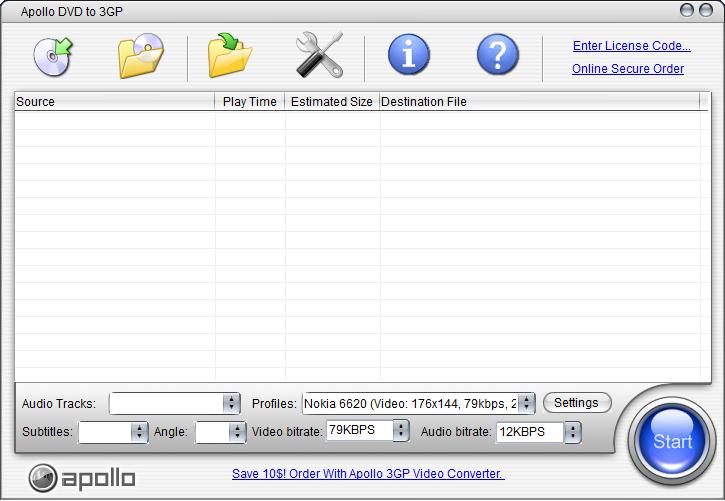Click the Destination File column header

(x=540, y=102)
